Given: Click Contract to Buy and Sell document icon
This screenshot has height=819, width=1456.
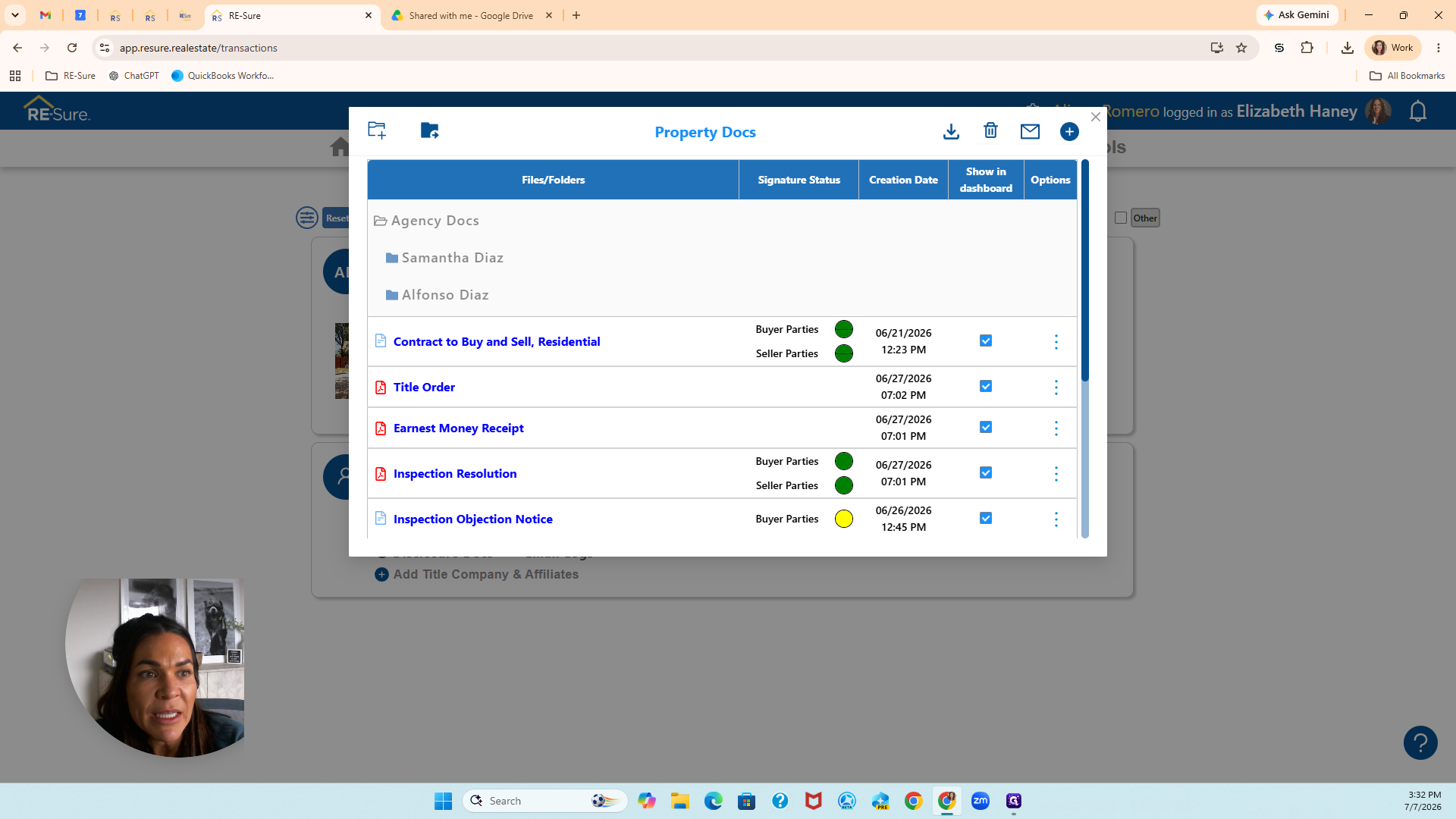Looking at the screenshot, I should (x=381, y=341).
